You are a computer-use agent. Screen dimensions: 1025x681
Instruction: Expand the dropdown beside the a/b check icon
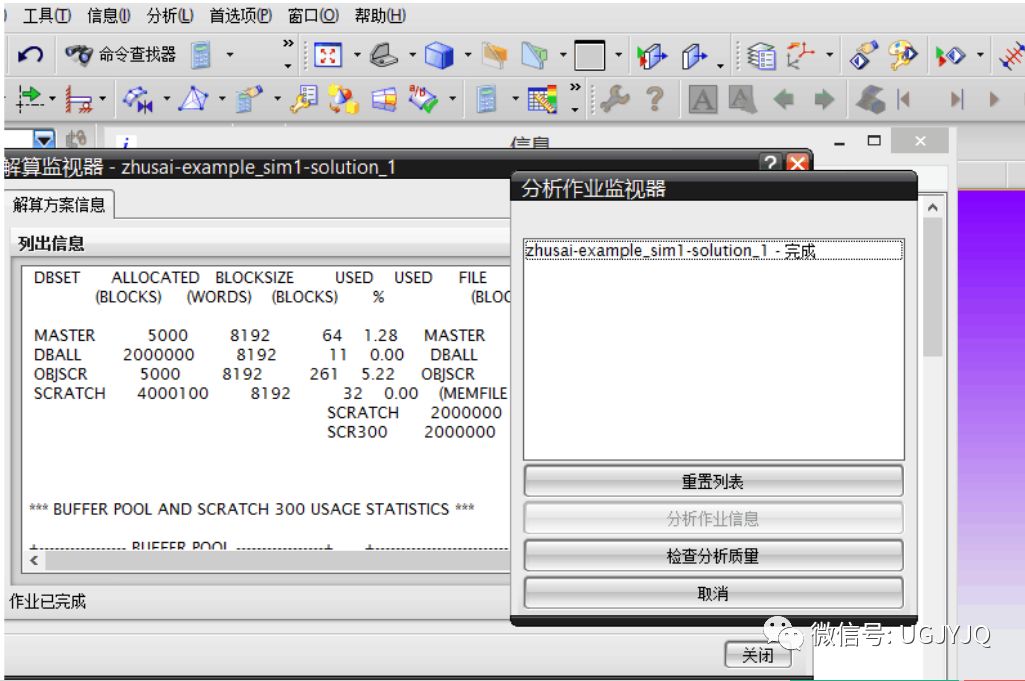tap(452, 99)
